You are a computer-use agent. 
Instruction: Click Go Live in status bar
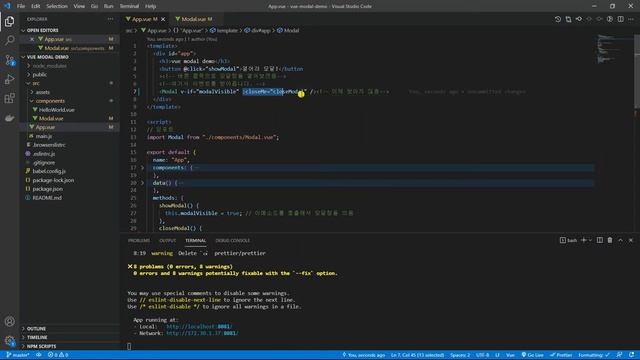coord(533,355)
